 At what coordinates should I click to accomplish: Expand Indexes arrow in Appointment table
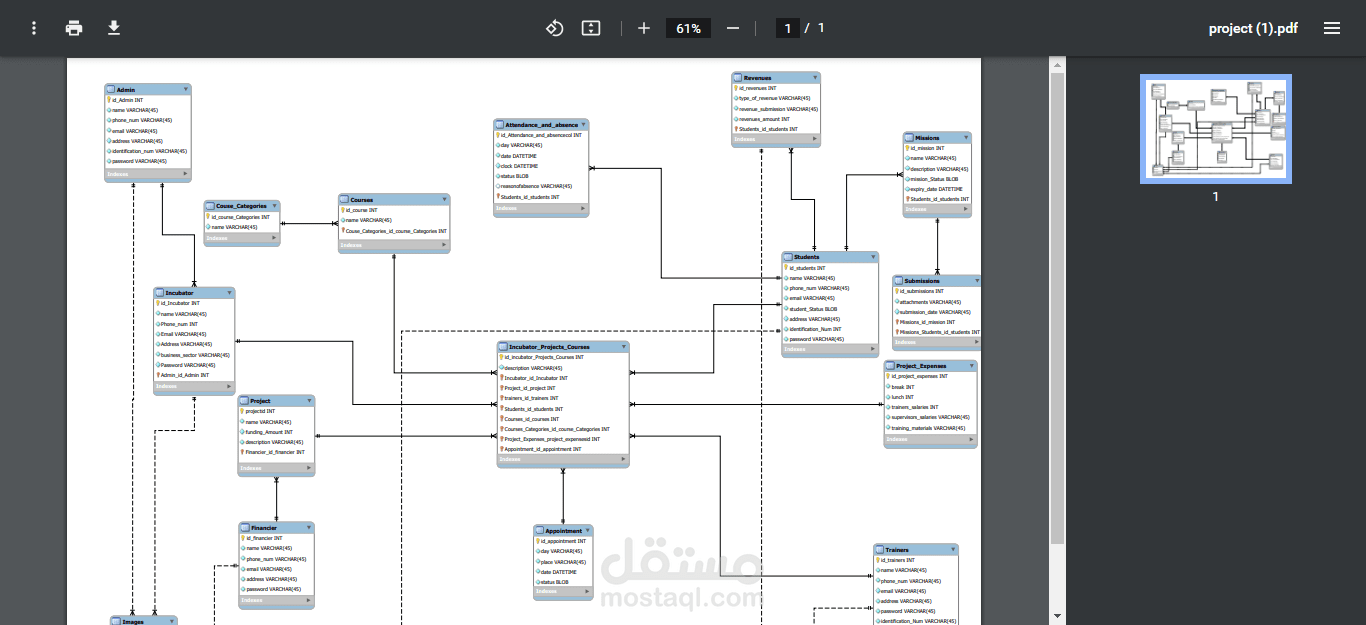coord(587,591)
